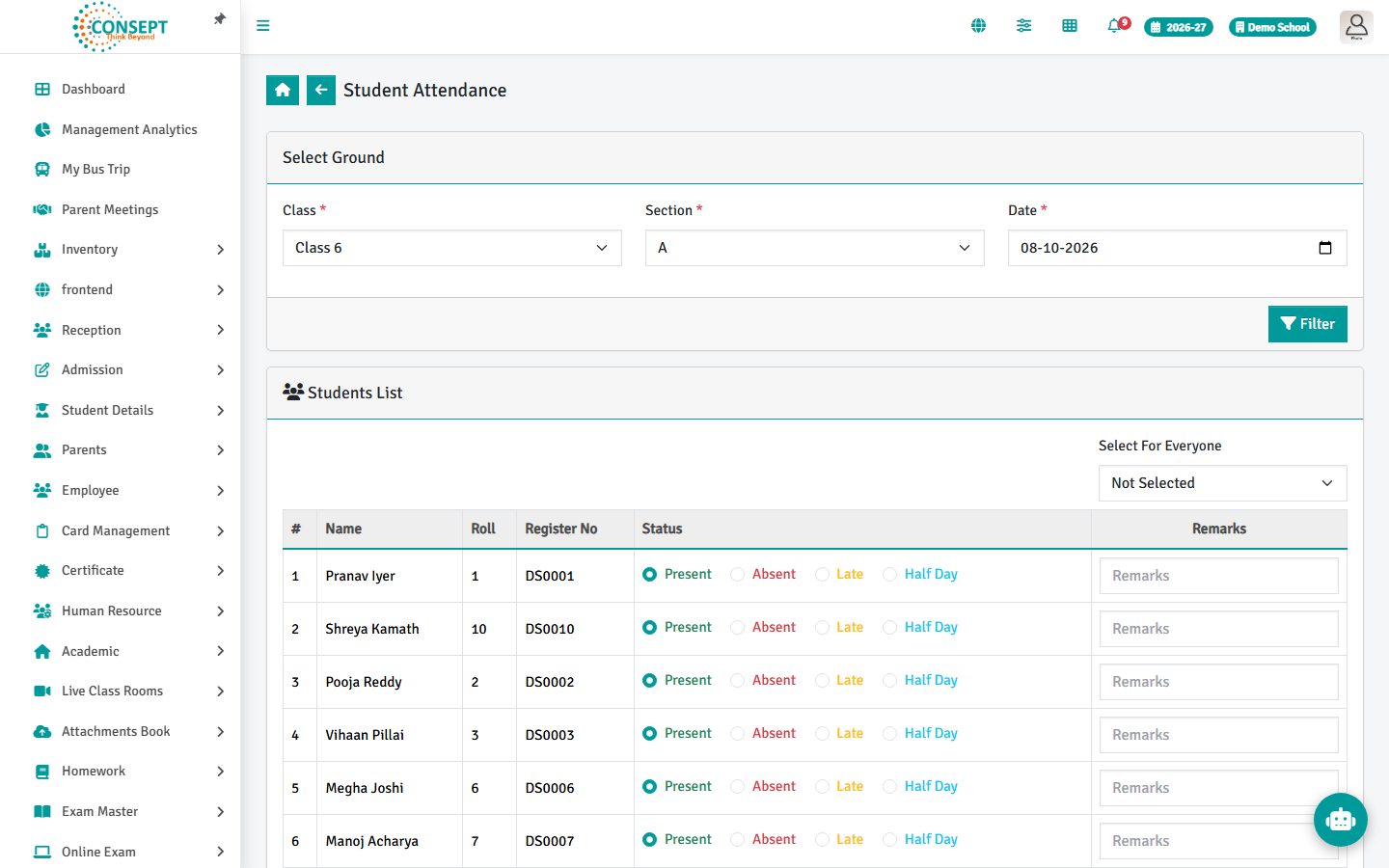Click the calendar icon in Date field

tap(1325, 248)
